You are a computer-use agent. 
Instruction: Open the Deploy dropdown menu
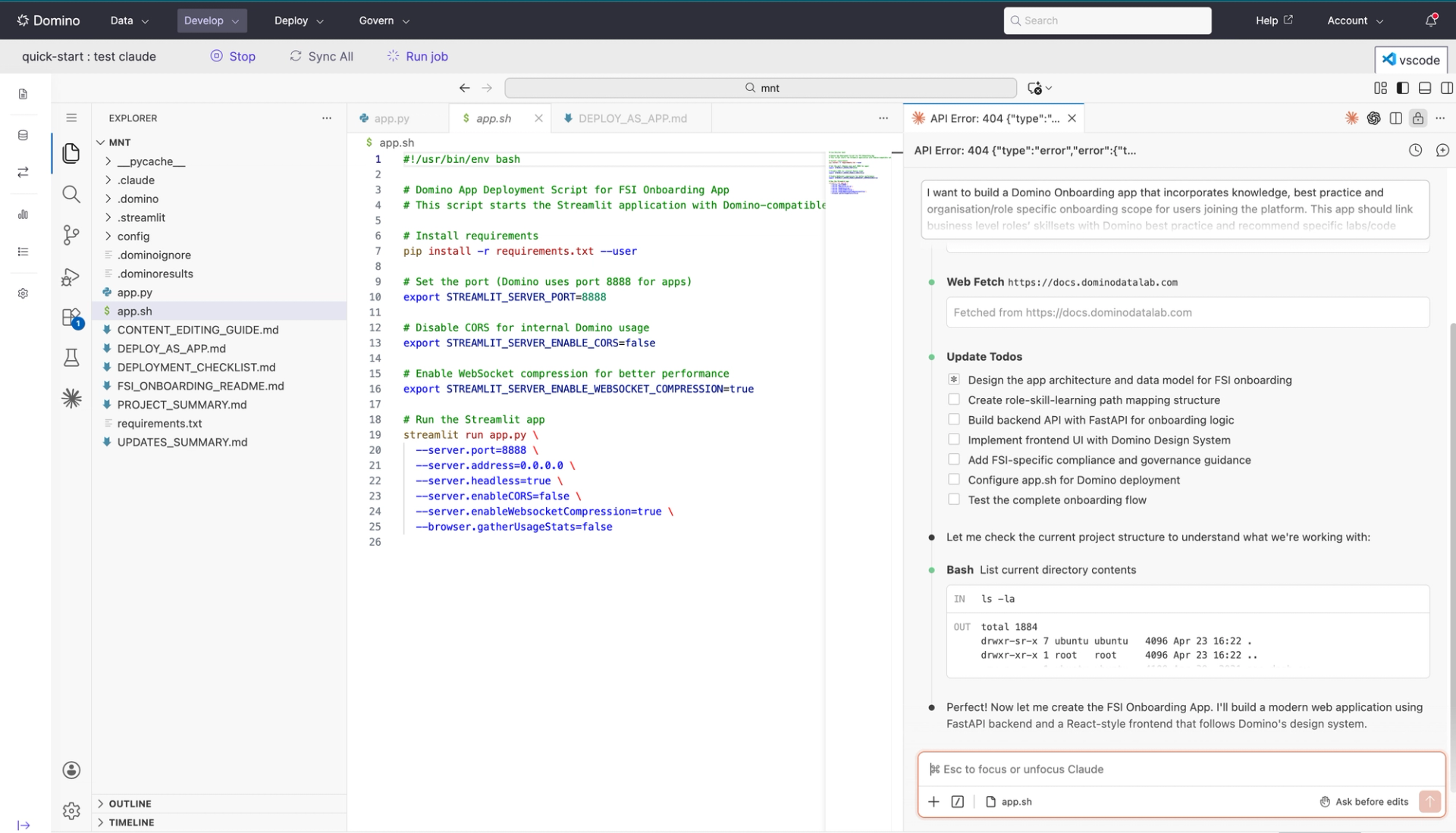point(299,20)
